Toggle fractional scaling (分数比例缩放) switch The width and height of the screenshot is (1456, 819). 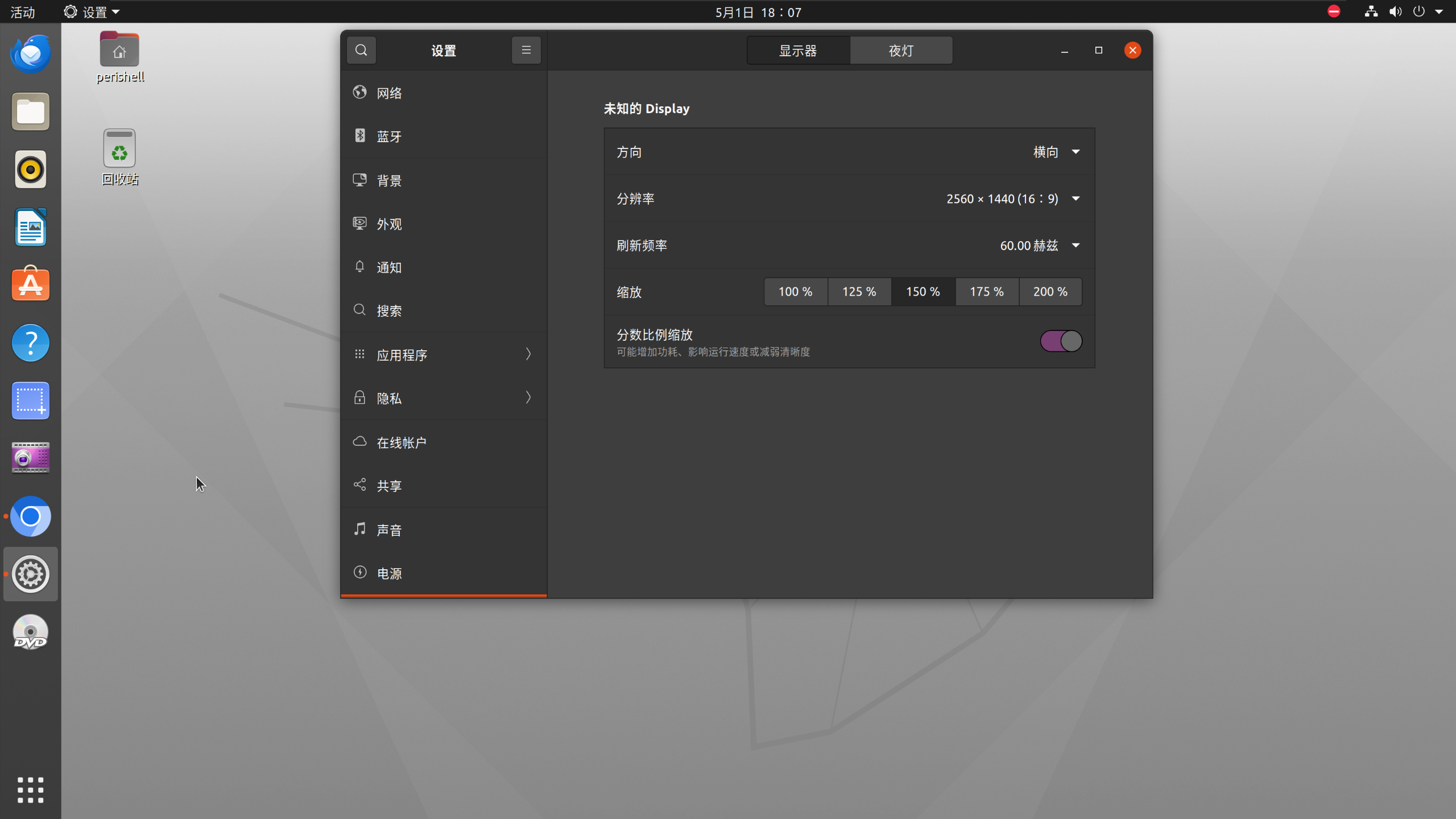coord(1061,341)
